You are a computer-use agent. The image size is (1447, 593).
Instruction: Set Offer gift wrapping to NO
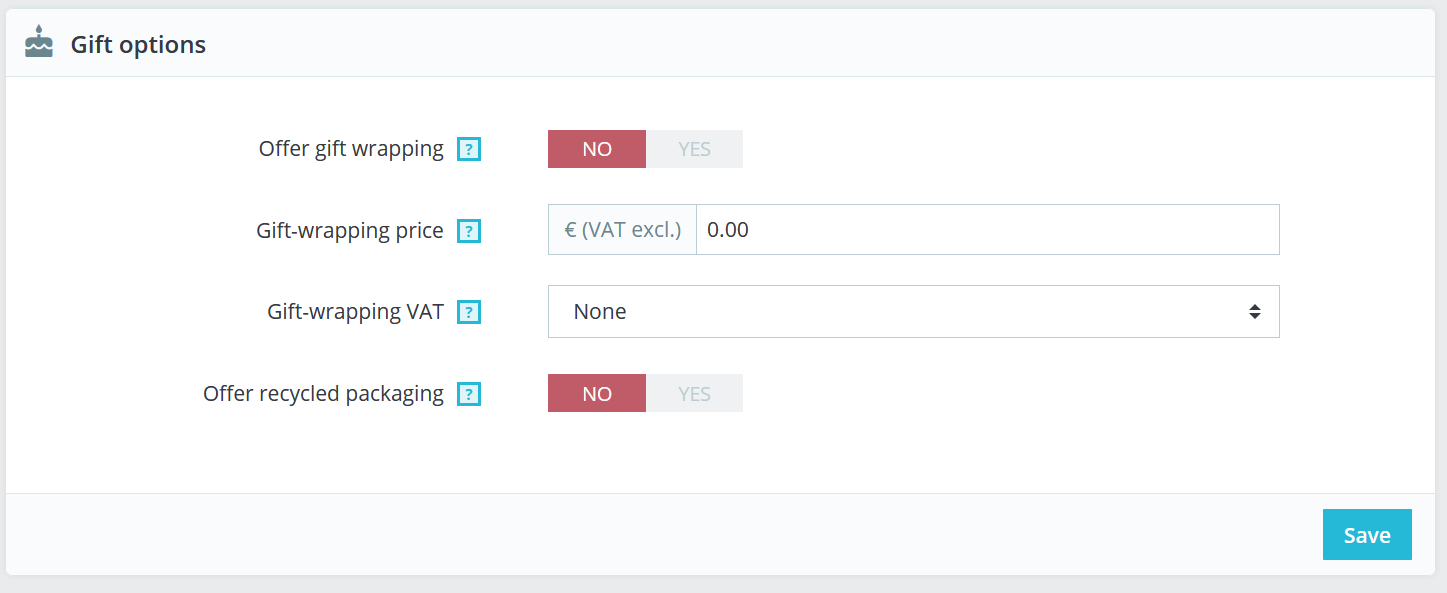pos(597,149)
